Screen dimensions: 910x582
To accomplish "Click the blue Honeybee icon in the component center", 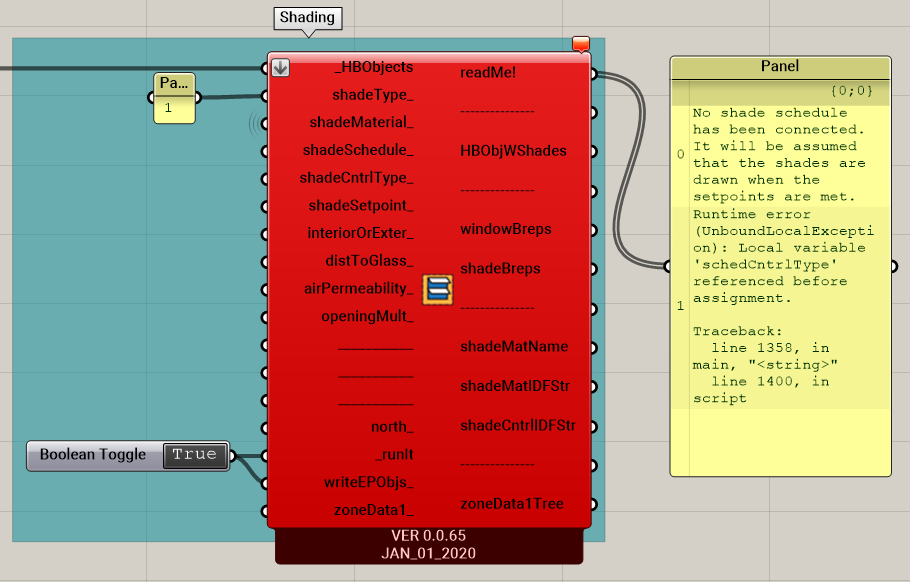I will (437, 290).
